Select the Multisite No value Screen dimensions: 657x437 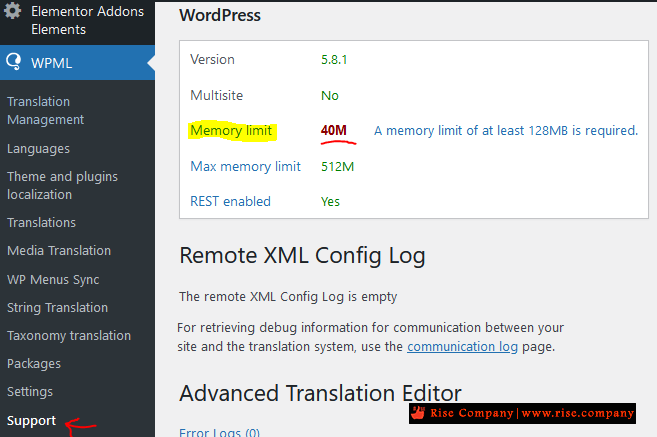coord(330,96)
